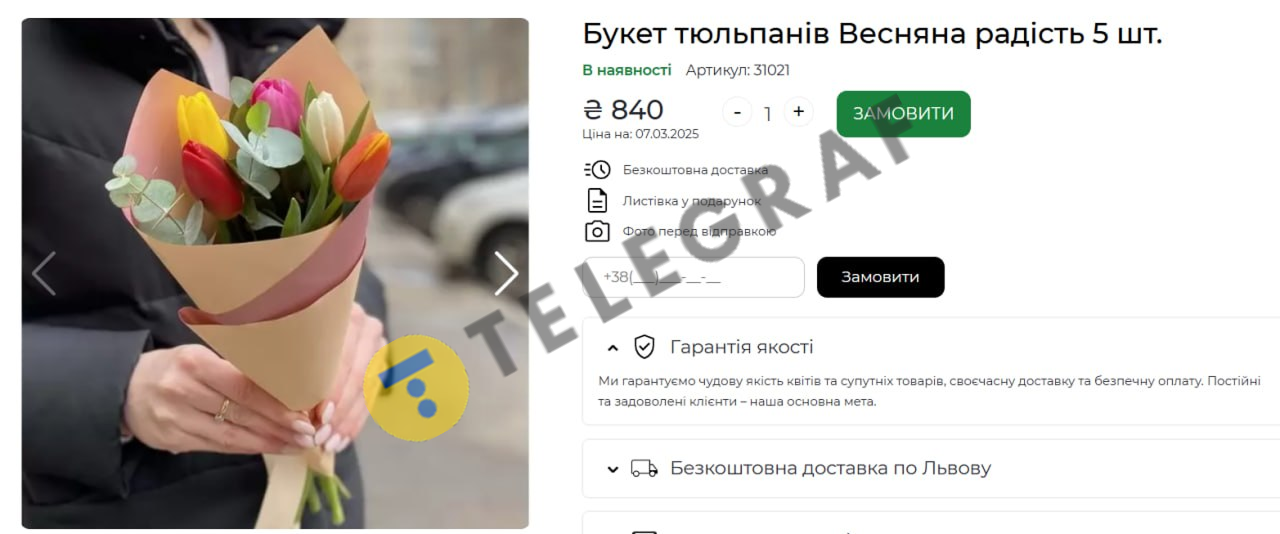Click the black Замовити button
This screenshot has height=534, width=1280.
coord(880,277)
